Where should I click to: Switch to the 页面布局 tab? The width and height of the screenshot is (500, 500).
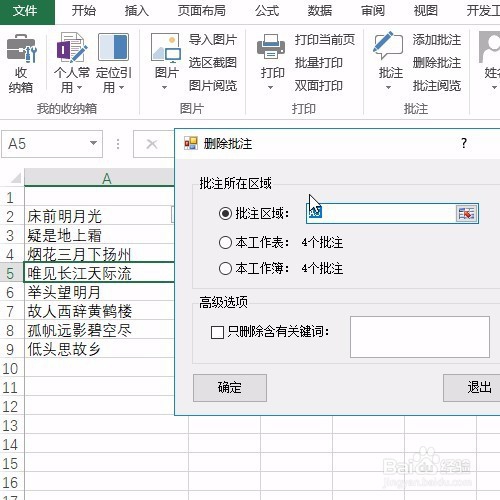202,11
